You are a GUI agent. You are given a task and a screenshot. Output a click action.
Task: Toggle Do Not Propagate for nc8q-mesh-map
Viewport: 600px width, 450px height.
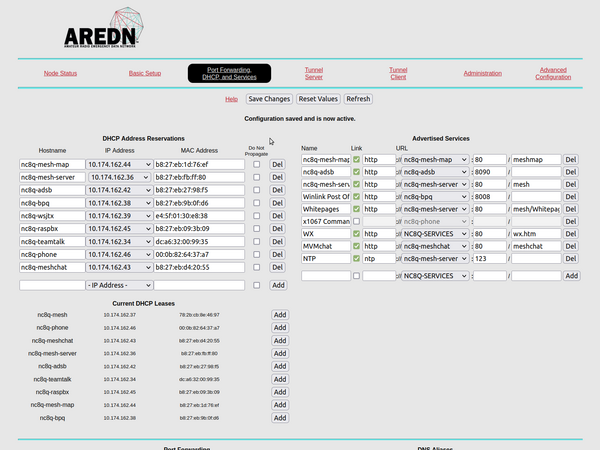(x=256, y=164)
